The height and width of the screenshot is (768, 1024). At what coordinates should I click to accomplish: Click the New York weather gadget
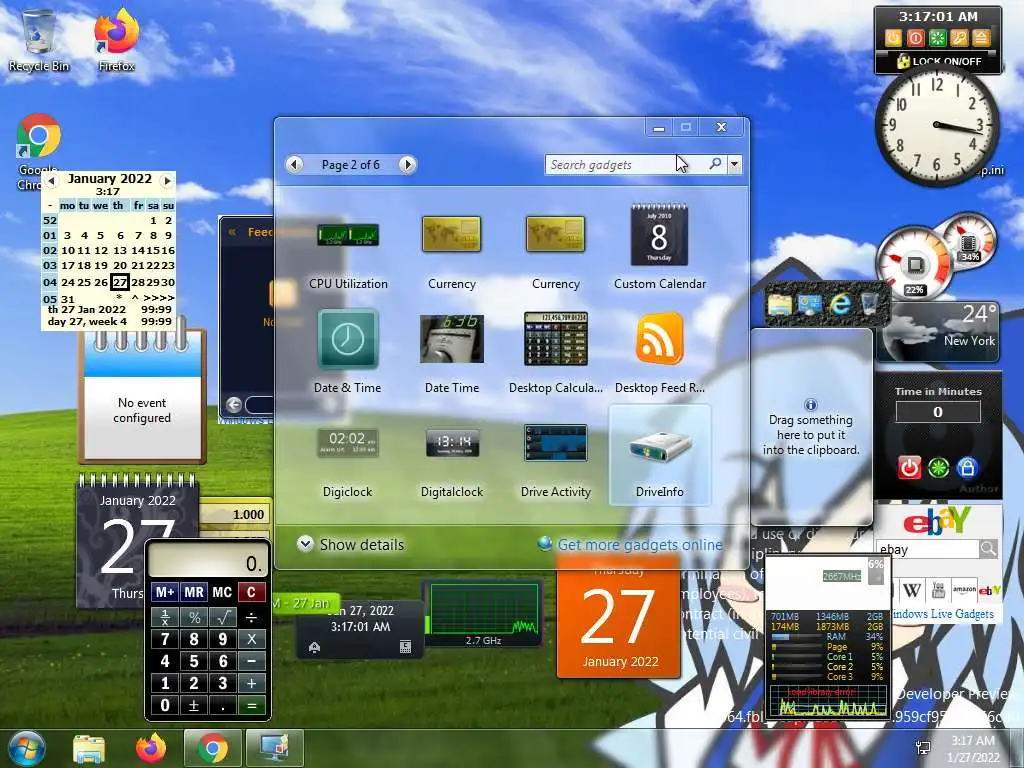pos(938,332)
